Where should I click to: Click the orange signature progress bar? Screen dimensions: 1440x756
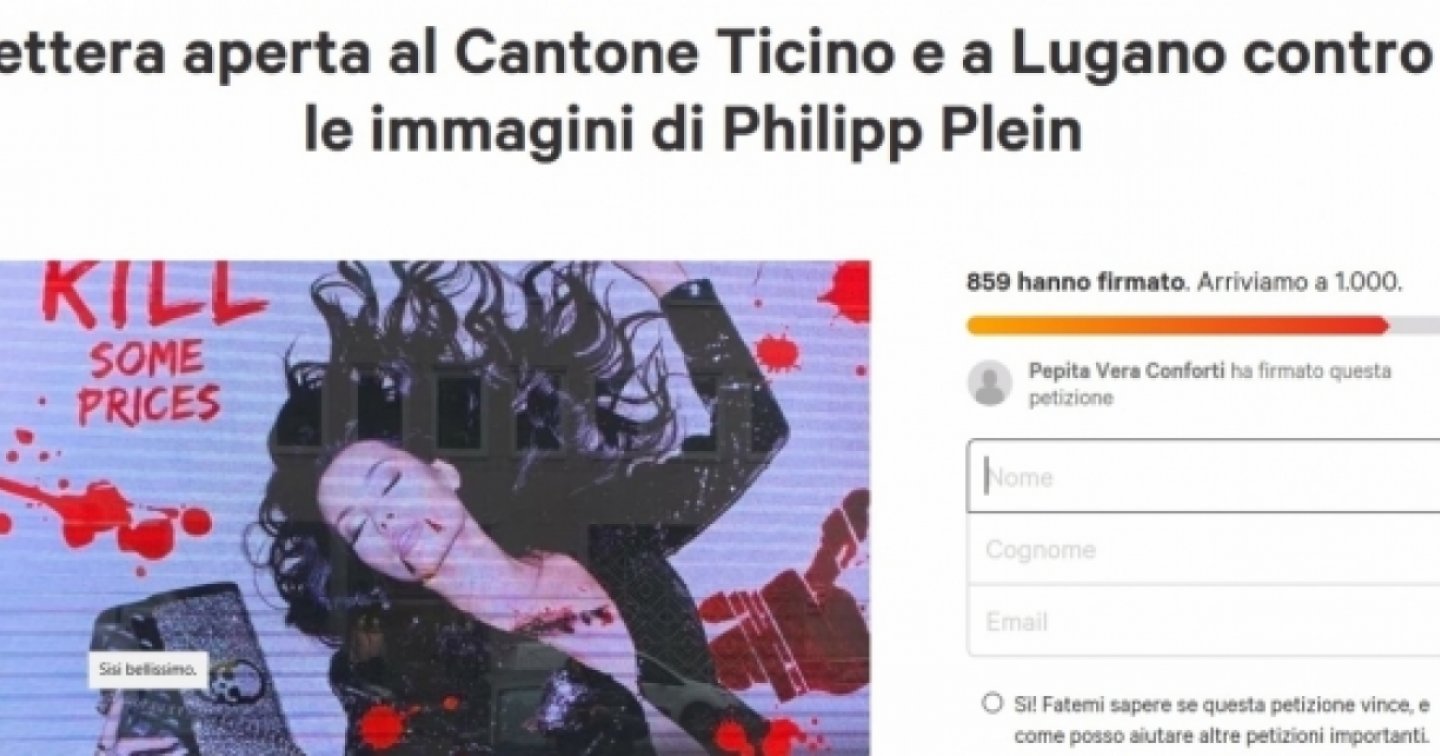point(1177,325)
